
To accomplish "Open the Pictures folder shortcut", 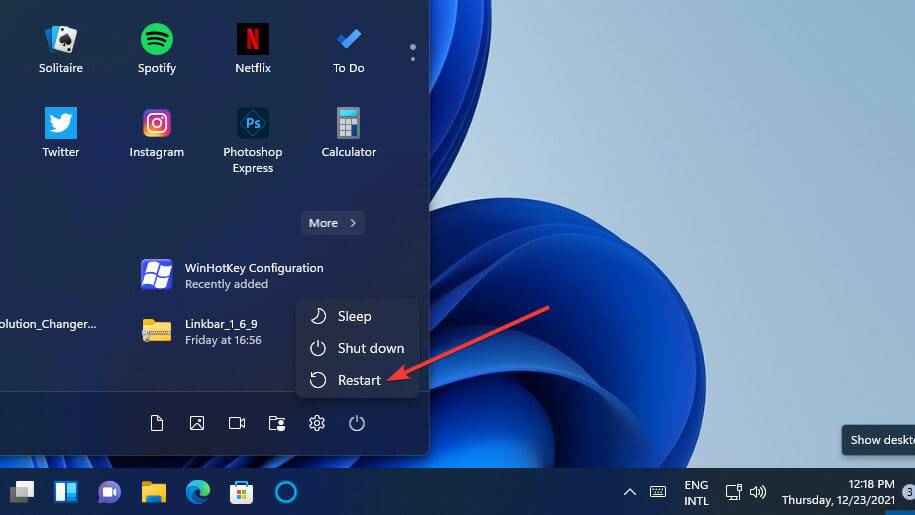I will point(197,423).
